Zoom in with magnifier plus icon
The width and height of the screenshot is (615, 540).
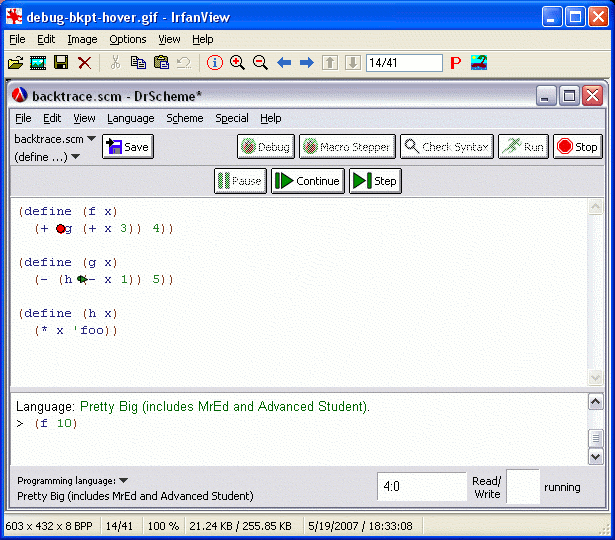[x=237, y=63]
